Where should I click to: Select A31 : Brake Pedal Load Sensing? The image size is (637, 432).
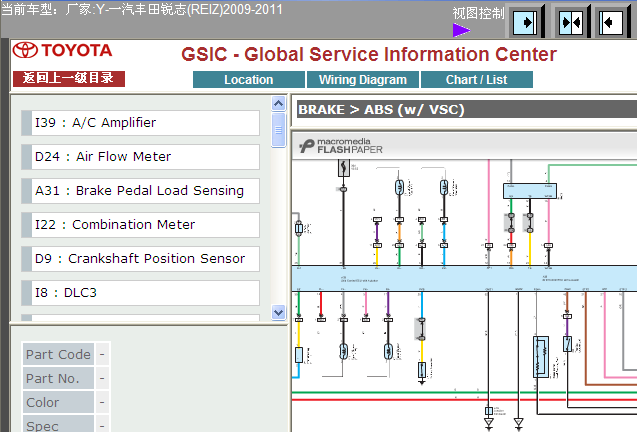coord(141,191)
